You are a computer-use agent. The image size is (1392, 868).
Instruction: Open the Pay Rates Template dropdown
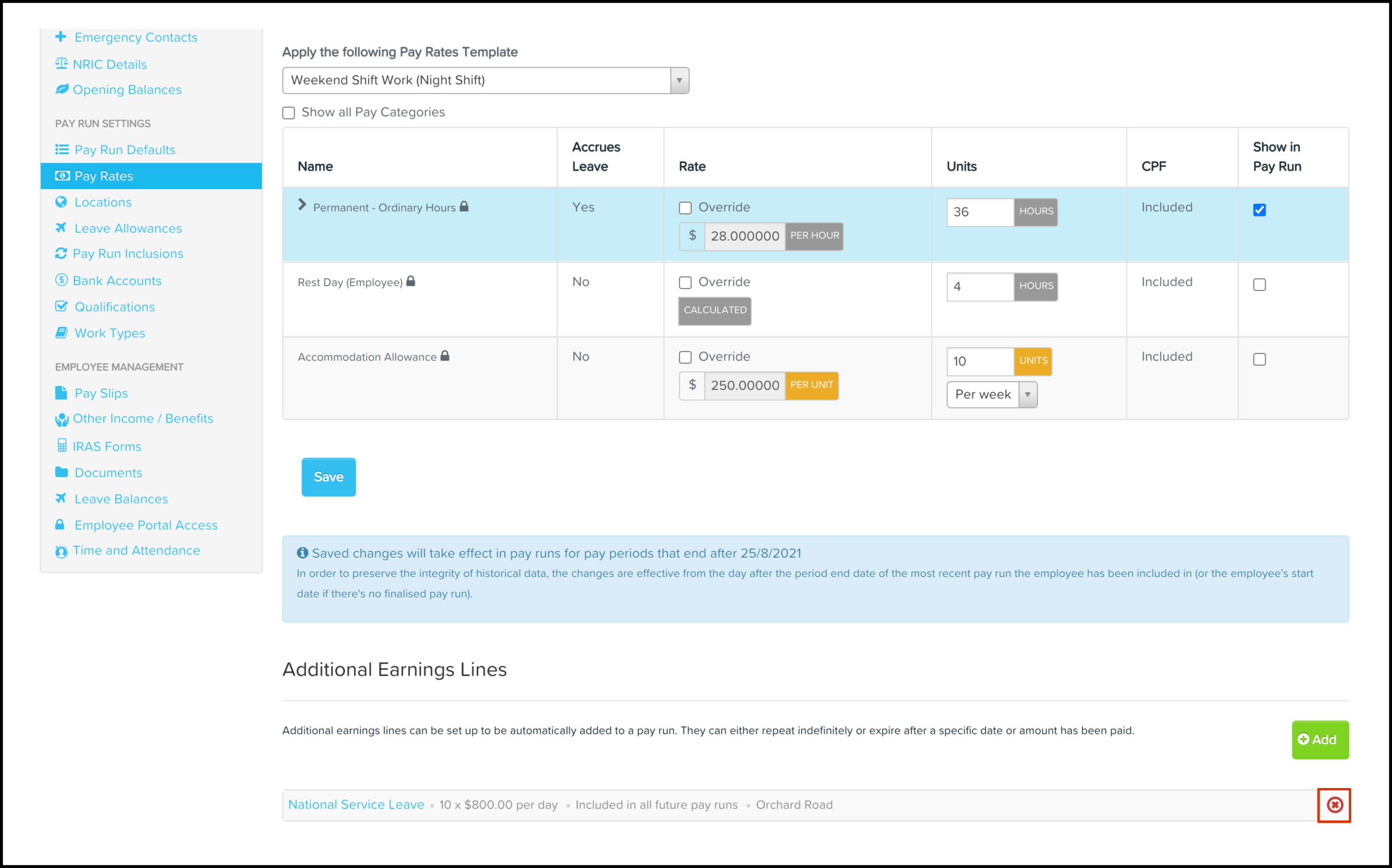click(485, 80)
